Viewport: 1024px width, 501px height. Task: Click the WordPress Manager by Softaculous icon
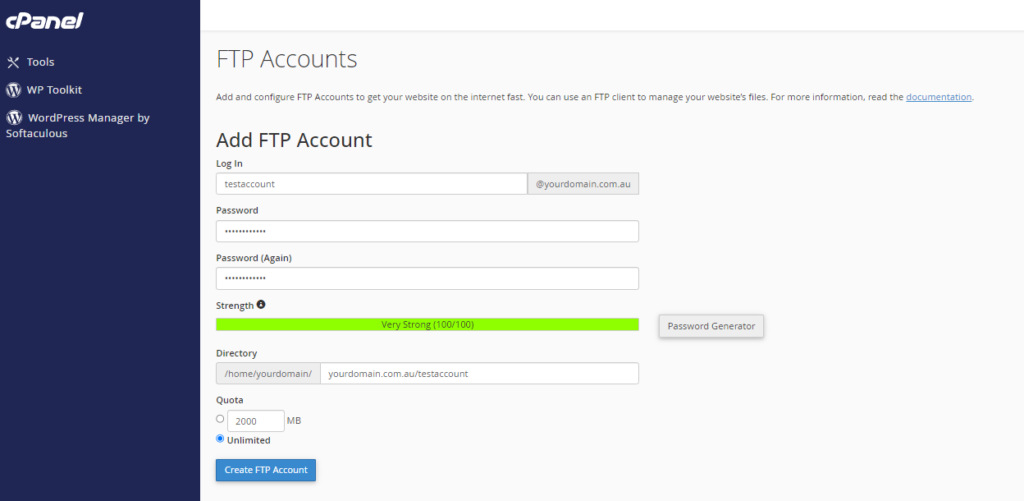tap(13, 118)
